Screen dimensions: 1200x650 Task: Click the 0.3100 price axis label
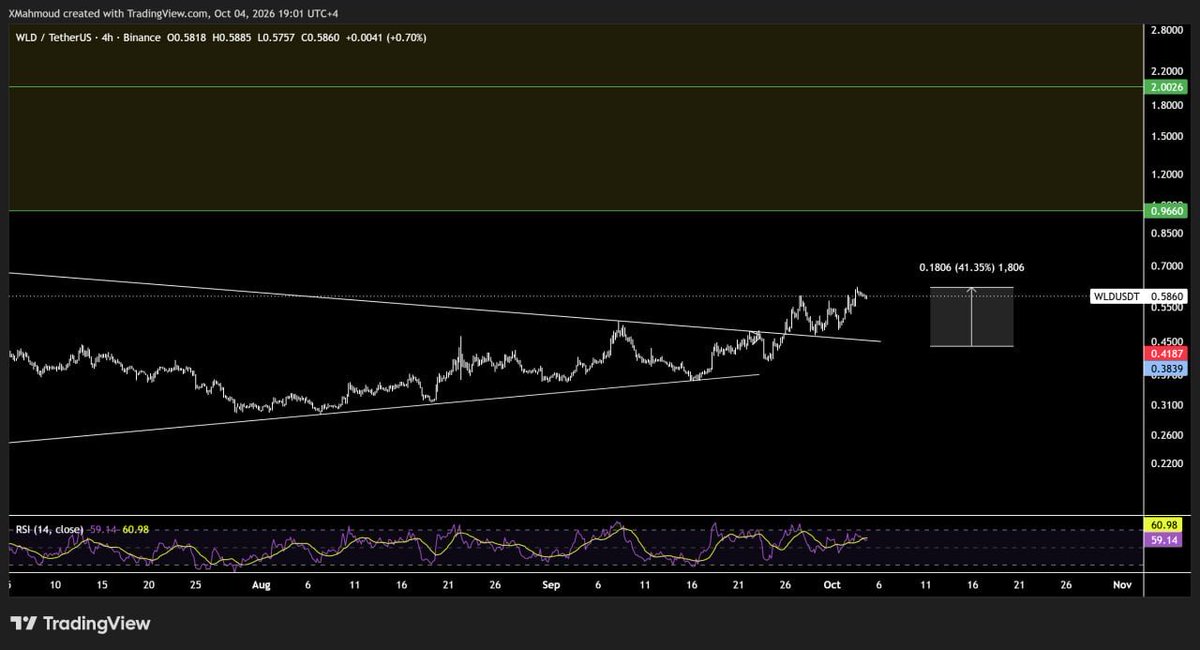[1167, 404]
